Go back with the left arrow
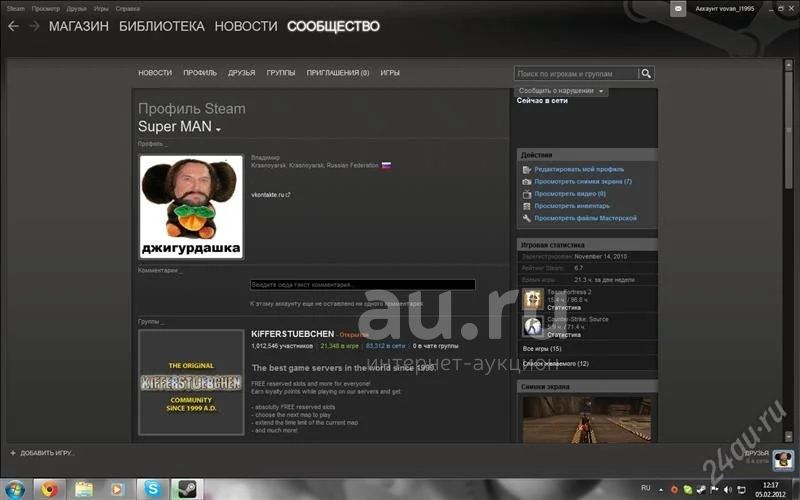The image size is (800, 500). click(x=13, y=26)
